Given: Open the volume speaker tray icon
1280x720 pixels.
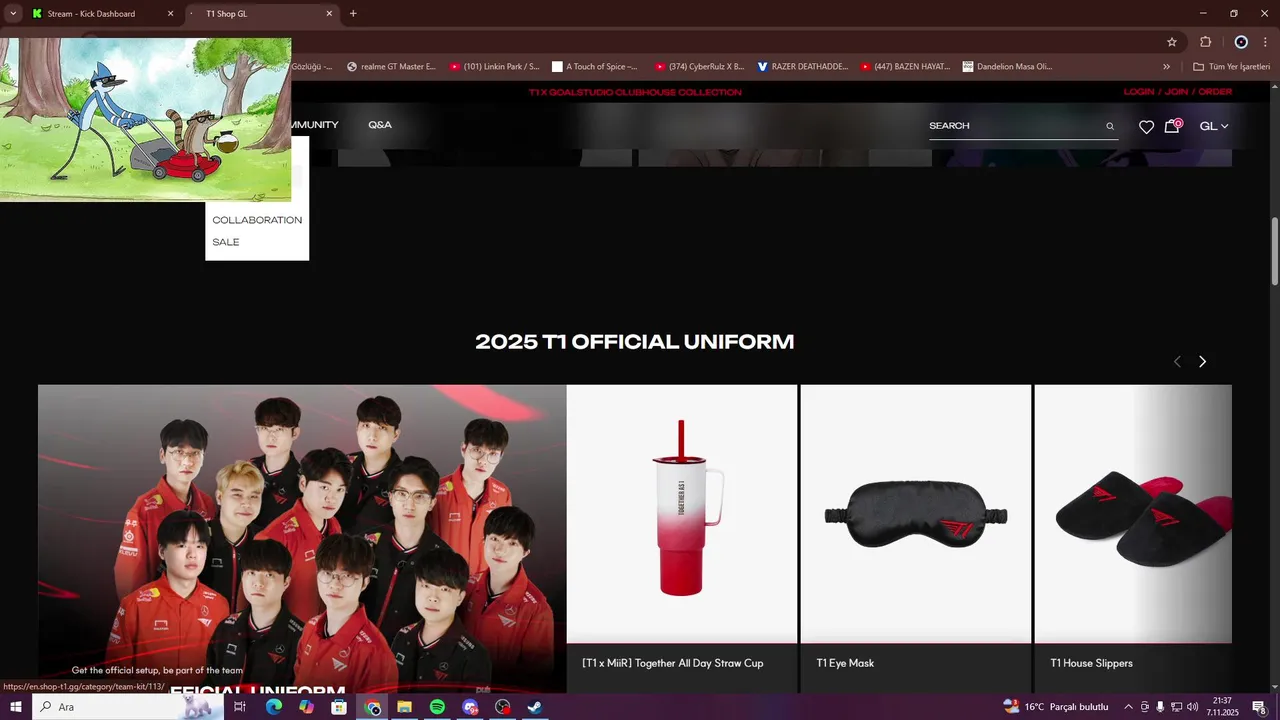Looking at the screenshot, I should pos(1192,707).
